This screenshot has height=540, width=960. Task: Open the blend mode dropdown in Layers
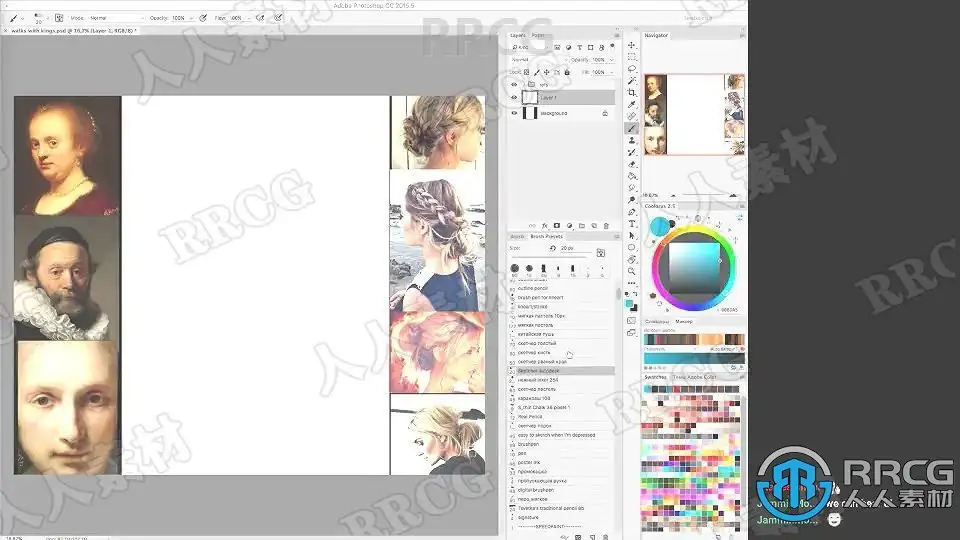coord(539,60)
